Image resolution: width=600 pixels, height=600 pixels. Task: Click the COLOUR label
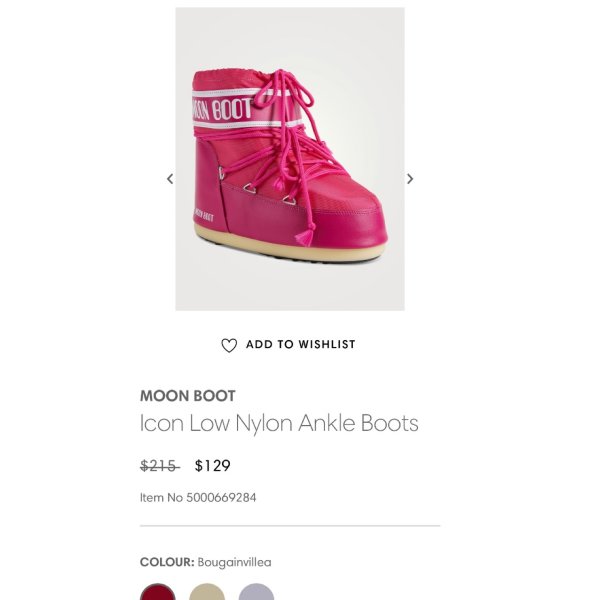tap(167, 562)
